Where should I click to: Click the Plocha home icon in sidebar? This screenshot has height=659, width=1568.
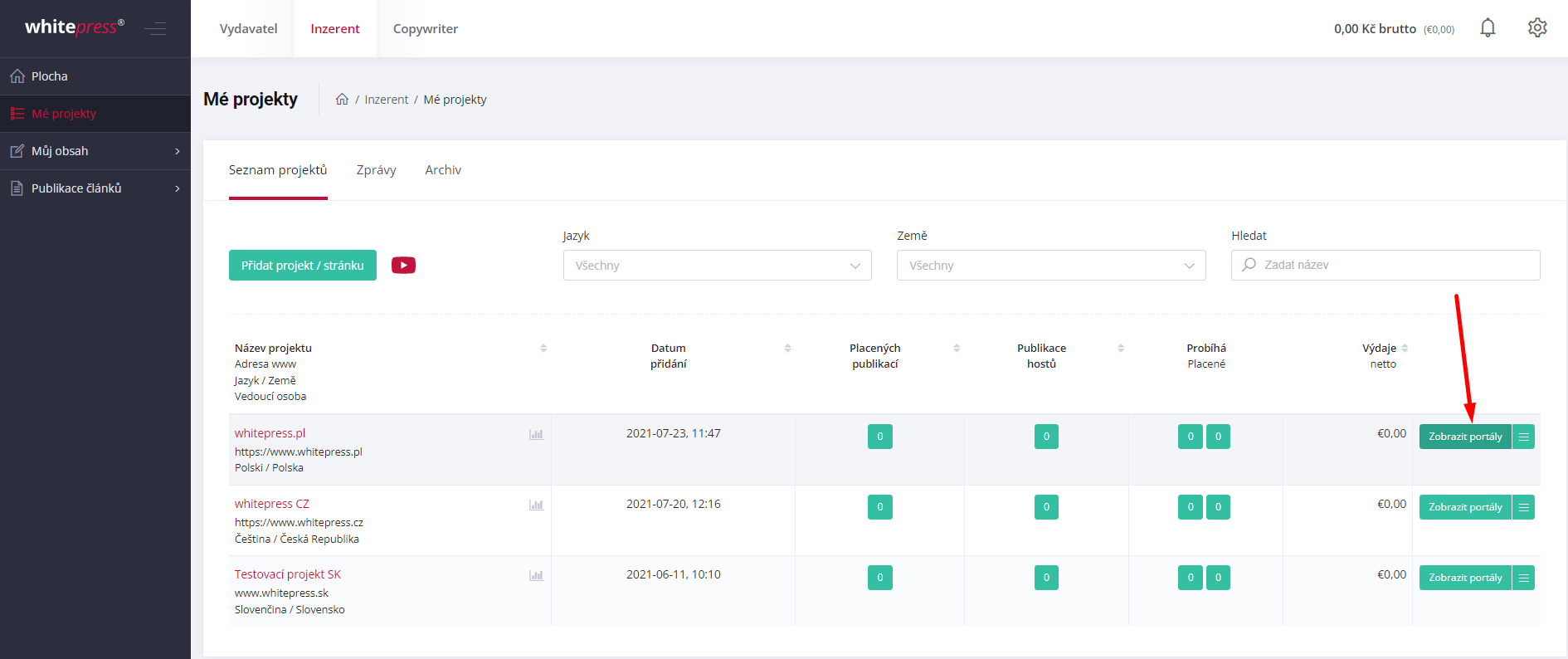[17, 76]
